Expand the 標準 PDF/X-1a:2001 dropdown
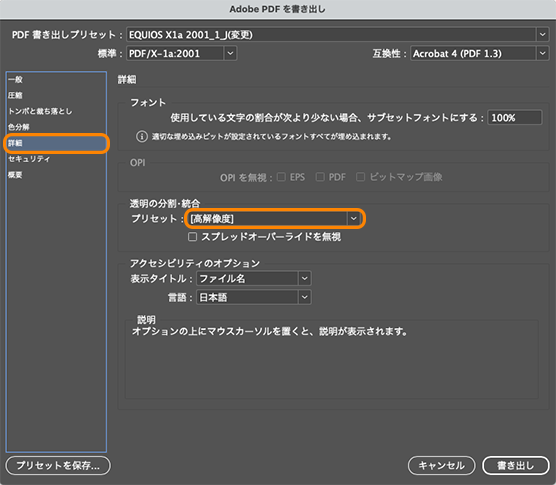The height and width of the screenshot is (485, 556). [x=230, y=54]
